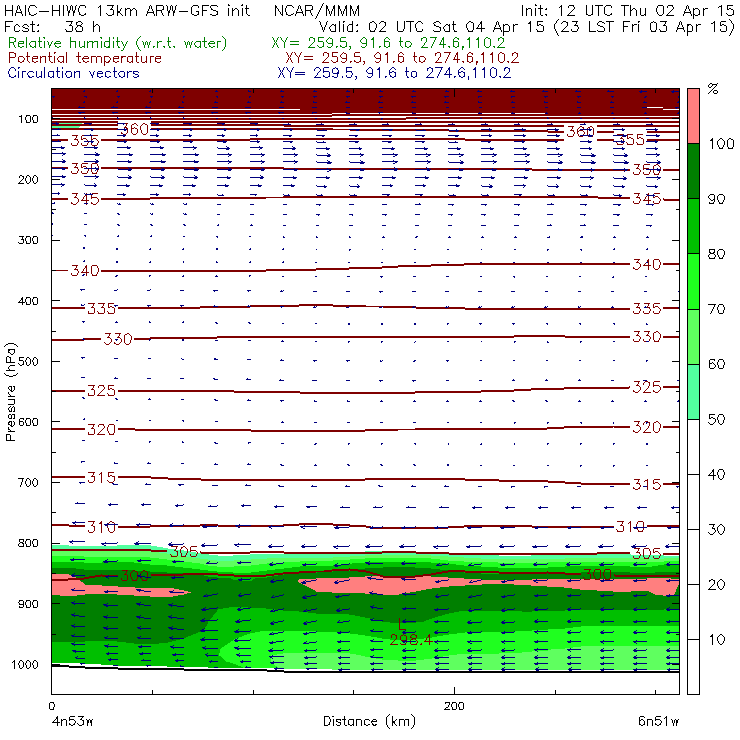Click the 300 hPa pressure tick label
Screen dimensions: 740x740
click(x=28, y=240)
